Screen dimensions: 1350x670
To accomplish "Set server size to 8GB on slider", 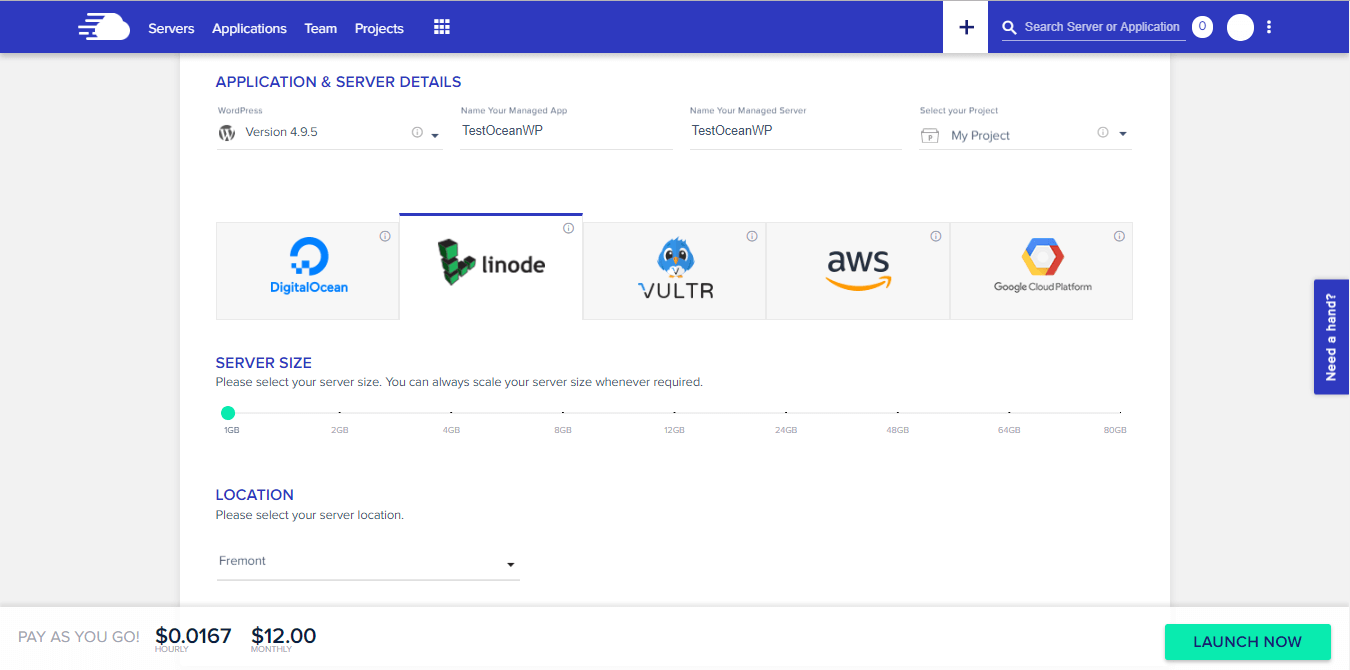I will pyautogui.click(x=563, y=413).
